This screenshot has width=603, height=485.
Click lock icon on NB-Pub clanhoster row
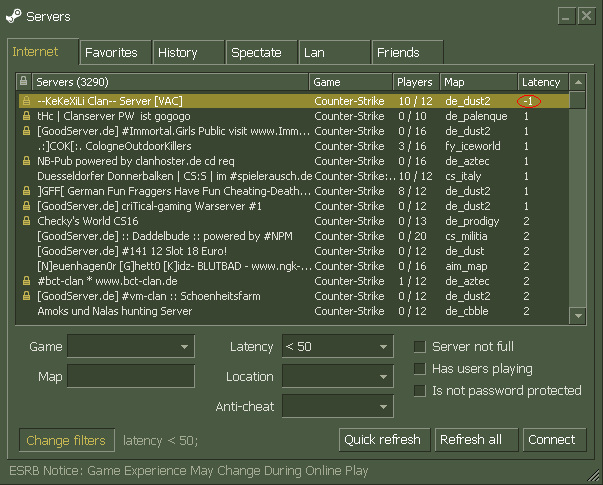(x=26, y=161)
